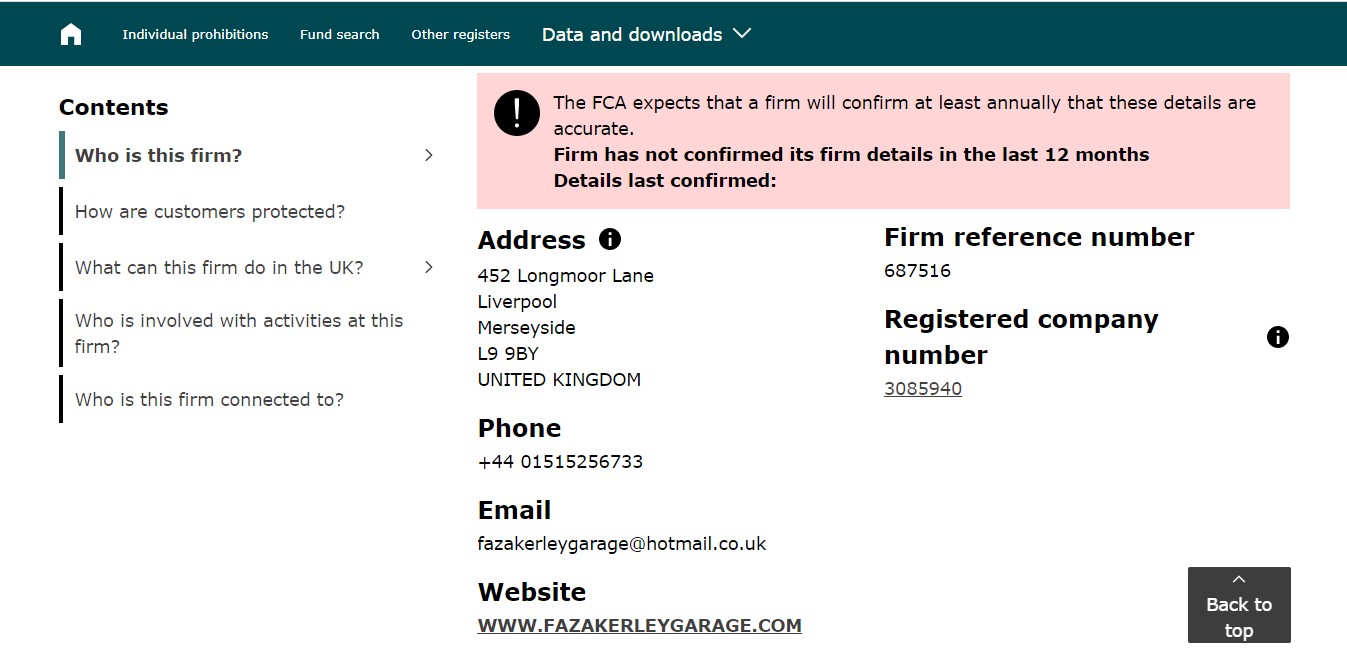Open Individual prohibitions page
The width and height of the screenshot is (1347, 657).
(195, 34)
